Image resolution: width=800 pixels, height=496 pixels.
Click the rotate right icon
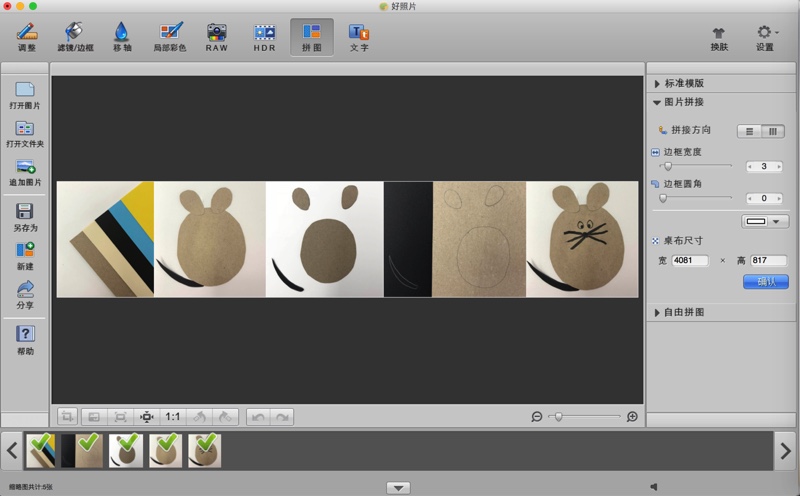[x=225, y=417]
